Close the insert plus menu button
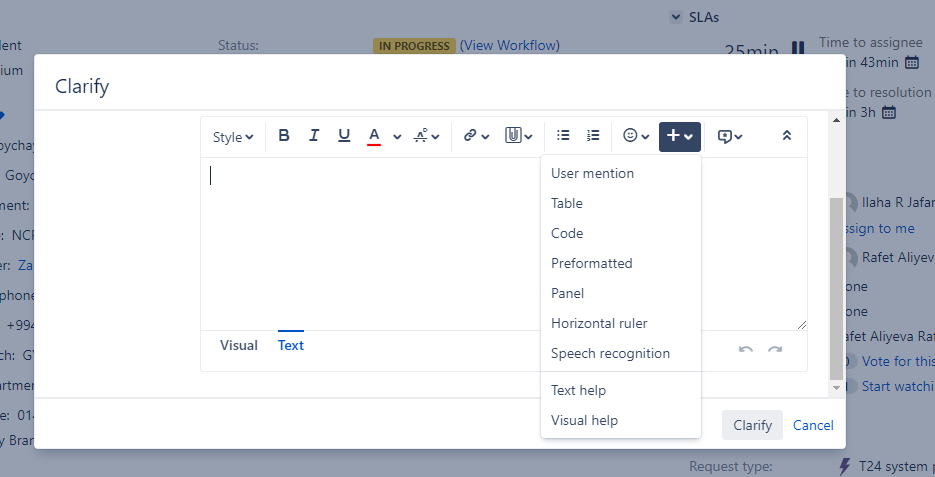935x477 pixels. (680, 137)
